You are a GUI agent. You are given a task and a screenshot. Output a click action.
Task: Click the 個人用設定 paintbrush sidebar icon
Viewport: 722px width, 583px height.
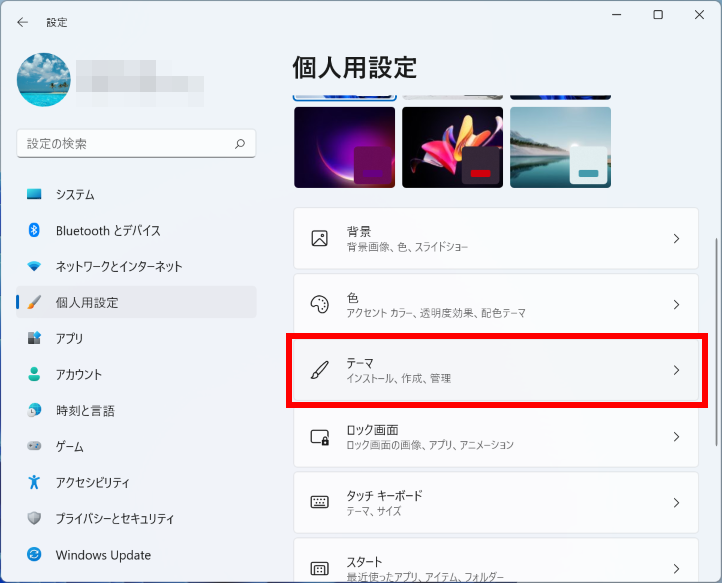click(34, 302)
